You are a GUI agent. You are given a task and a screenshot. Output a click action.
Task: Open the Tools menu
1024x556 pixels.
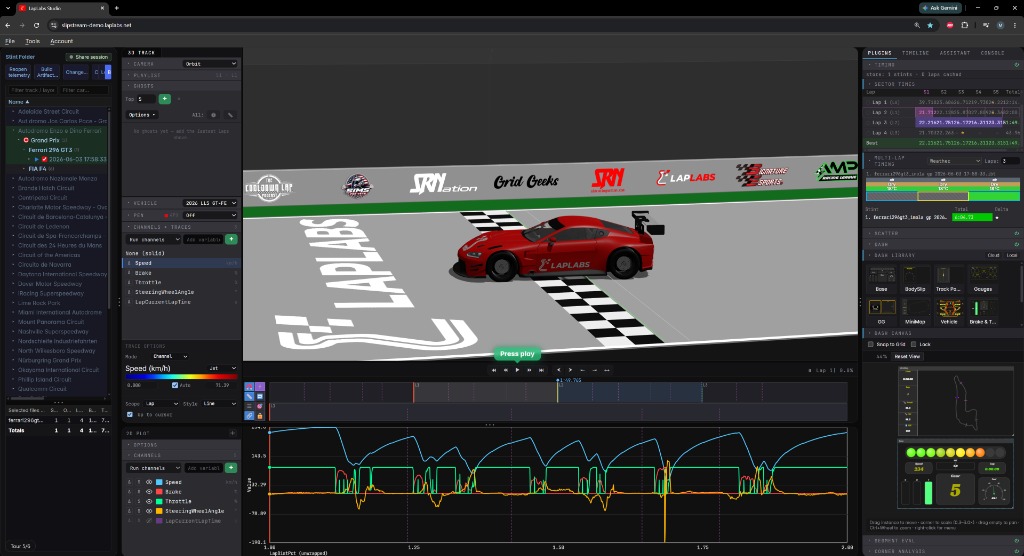pos(33,41)
